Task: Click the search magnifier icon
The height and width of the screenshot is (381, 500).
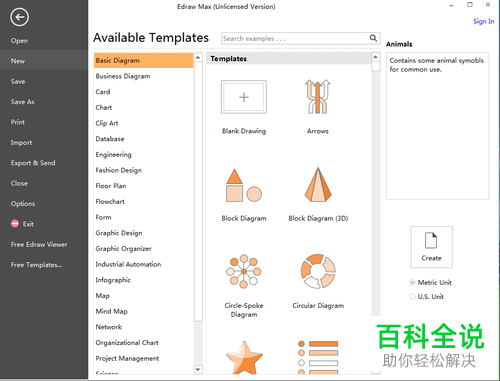Action: click(373, 38)
